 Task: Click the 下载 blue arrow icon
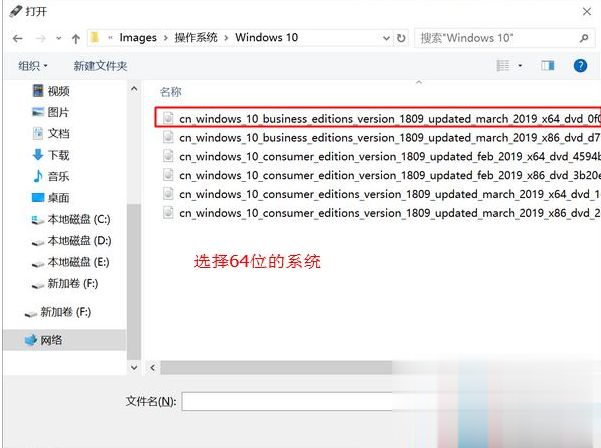[38, 155]
